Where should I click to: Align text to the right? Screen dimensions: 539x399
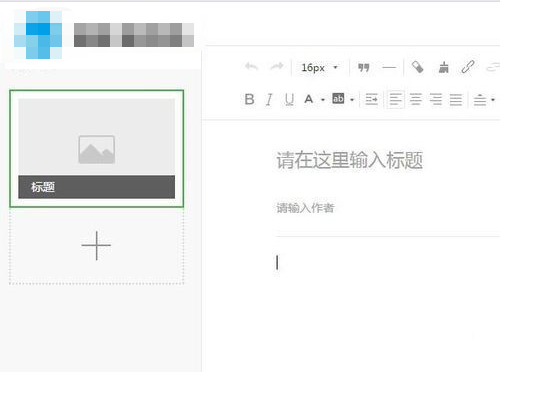point(436,100)
